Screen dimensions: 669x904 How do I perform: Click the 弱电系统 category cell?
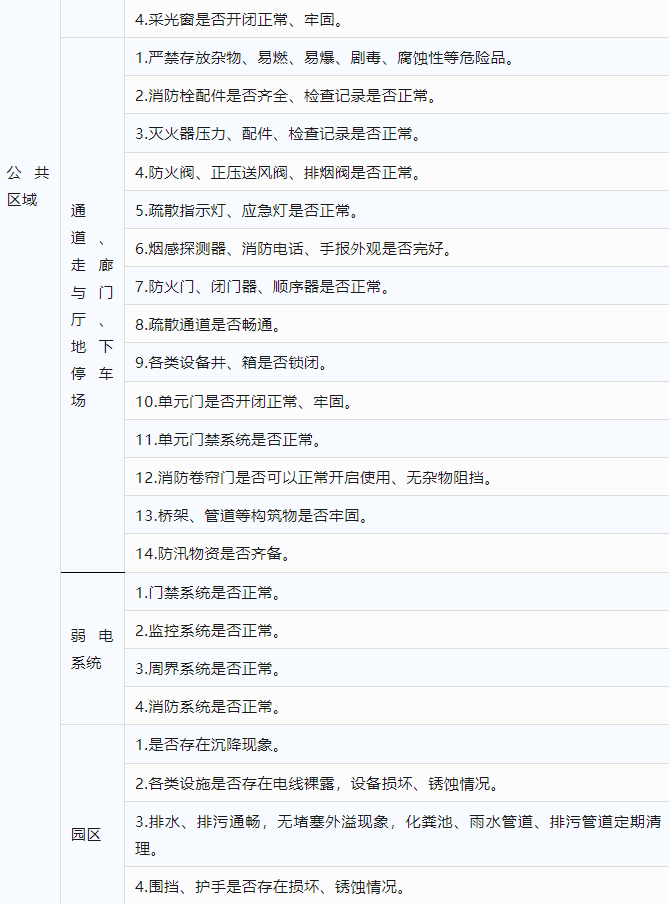tap(91, 649)
